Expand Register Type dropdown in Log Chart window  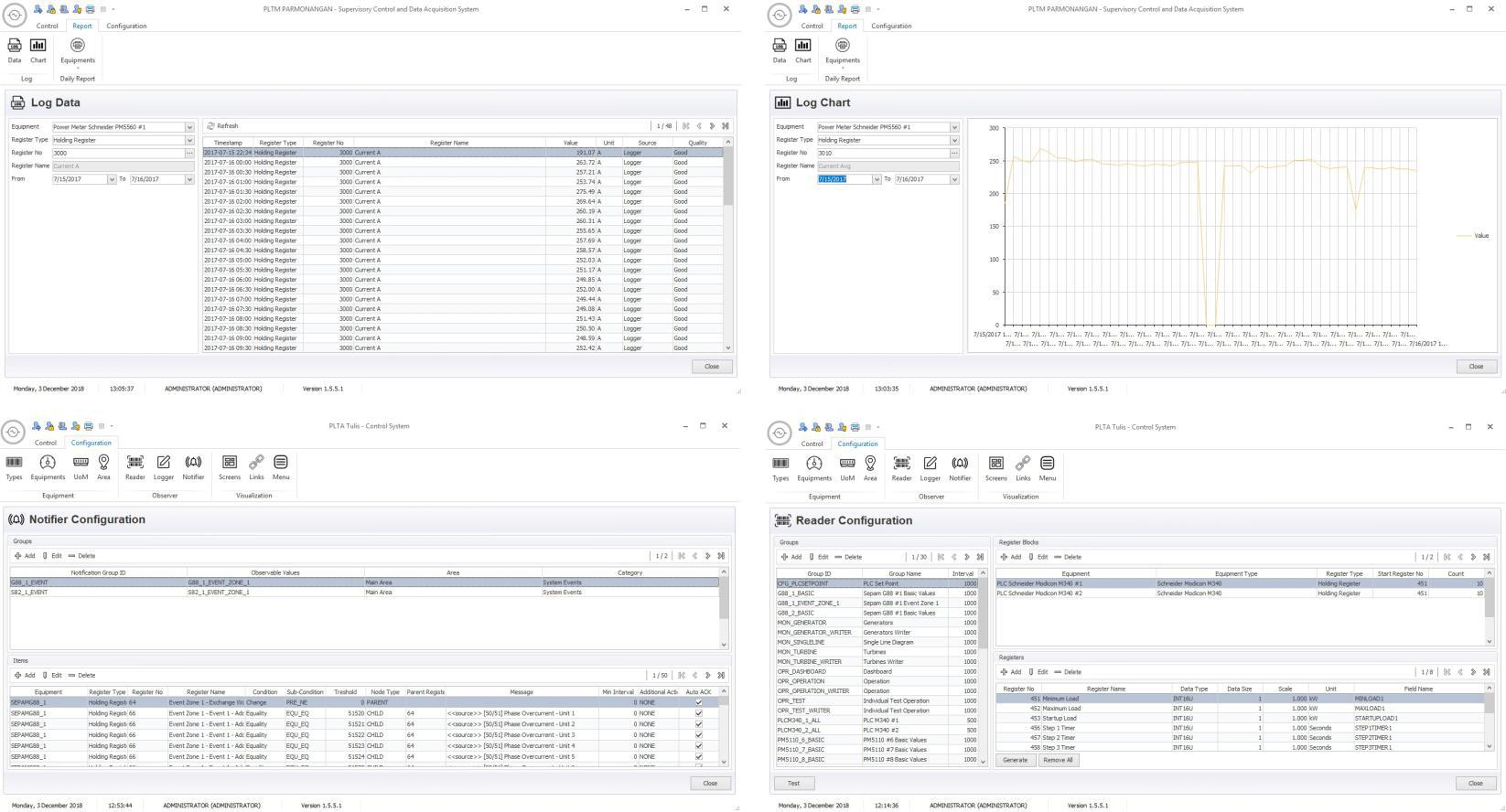pos(954,140)
